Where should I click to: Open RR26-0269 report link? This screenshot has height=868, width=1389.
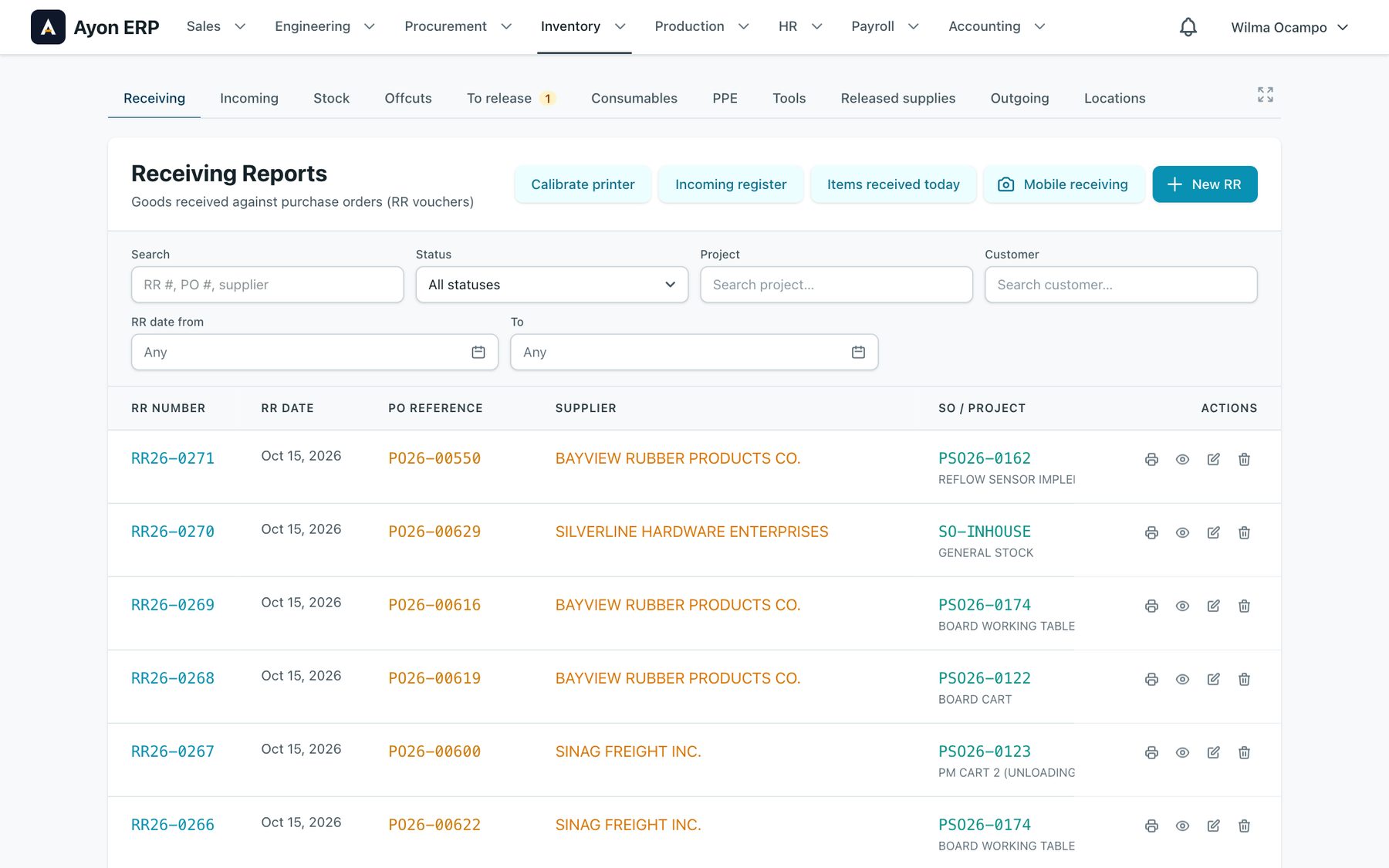tap(173, 605)
